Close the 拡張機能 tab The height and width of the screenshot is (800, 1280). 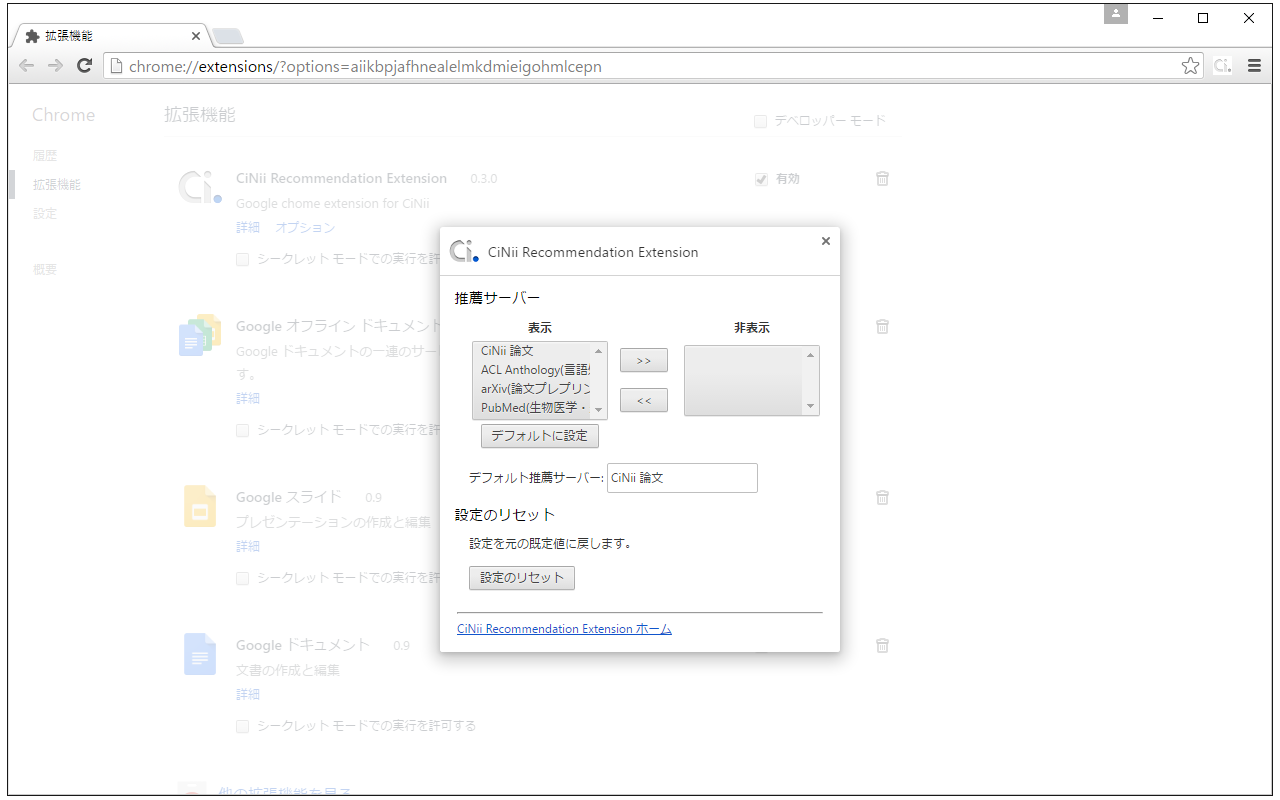point(195,36)
